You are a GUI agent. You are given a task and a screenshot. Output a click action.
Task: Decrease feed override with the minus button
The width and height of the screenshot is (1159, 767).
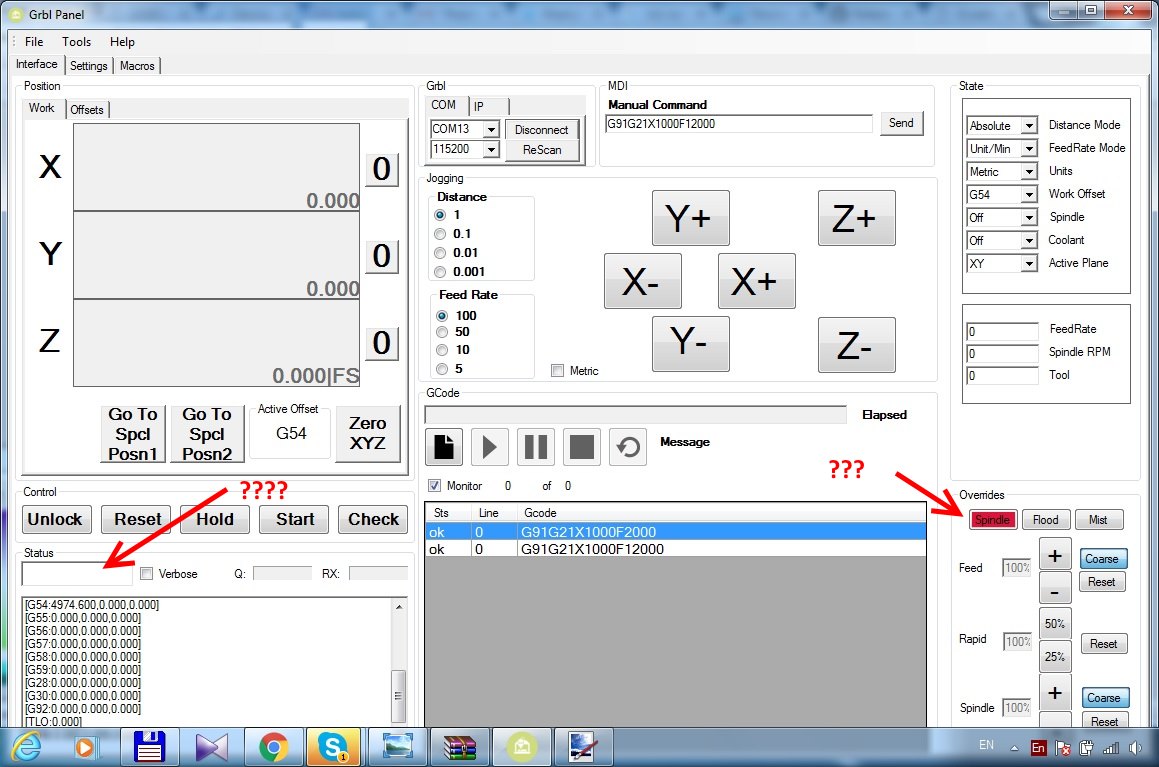tap(1055, 588)
